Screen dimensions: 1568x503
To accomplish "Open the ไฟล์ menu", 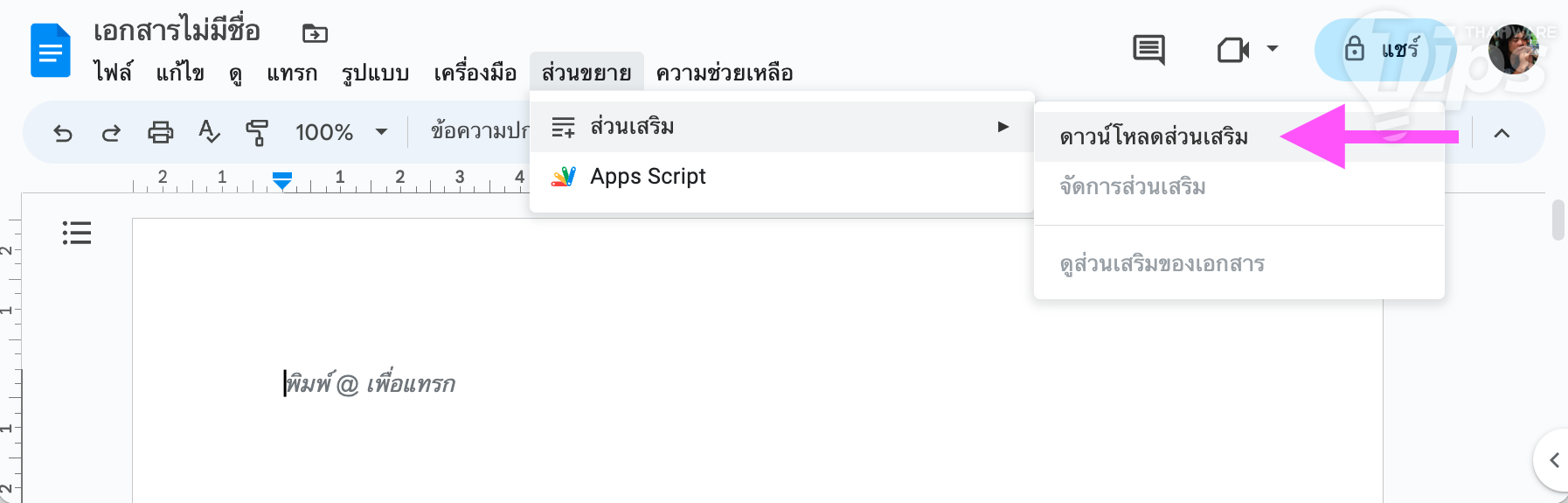I will [113, 73].
